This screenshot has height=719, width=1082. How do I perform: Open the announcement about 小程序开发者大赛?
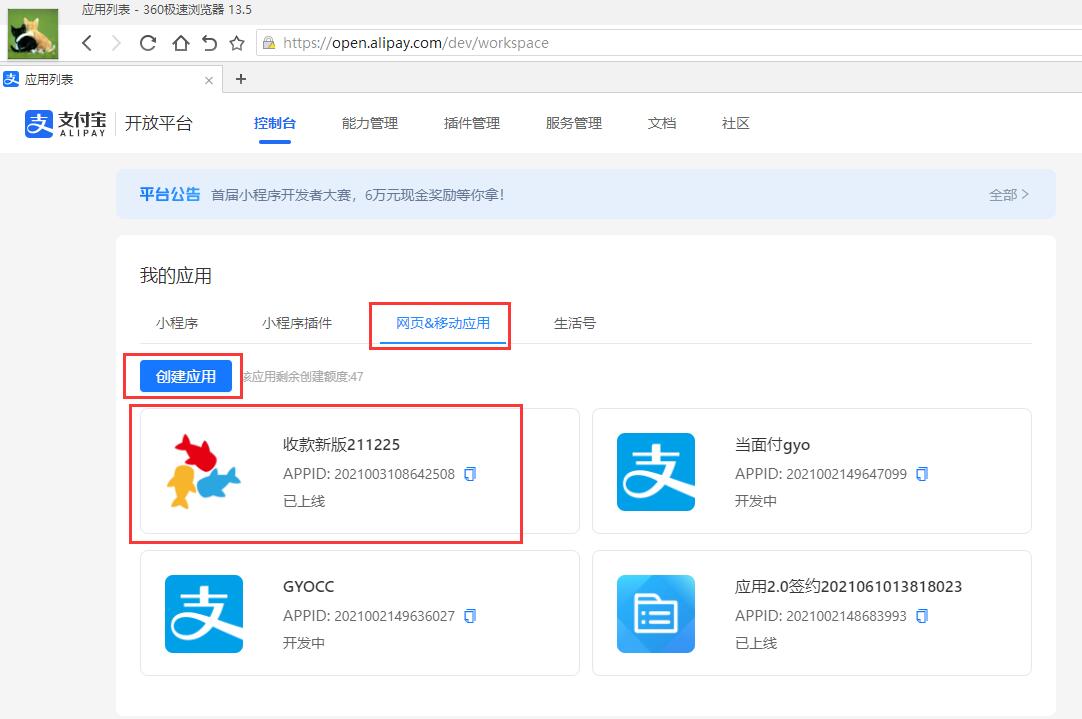[x=357, y=195]
